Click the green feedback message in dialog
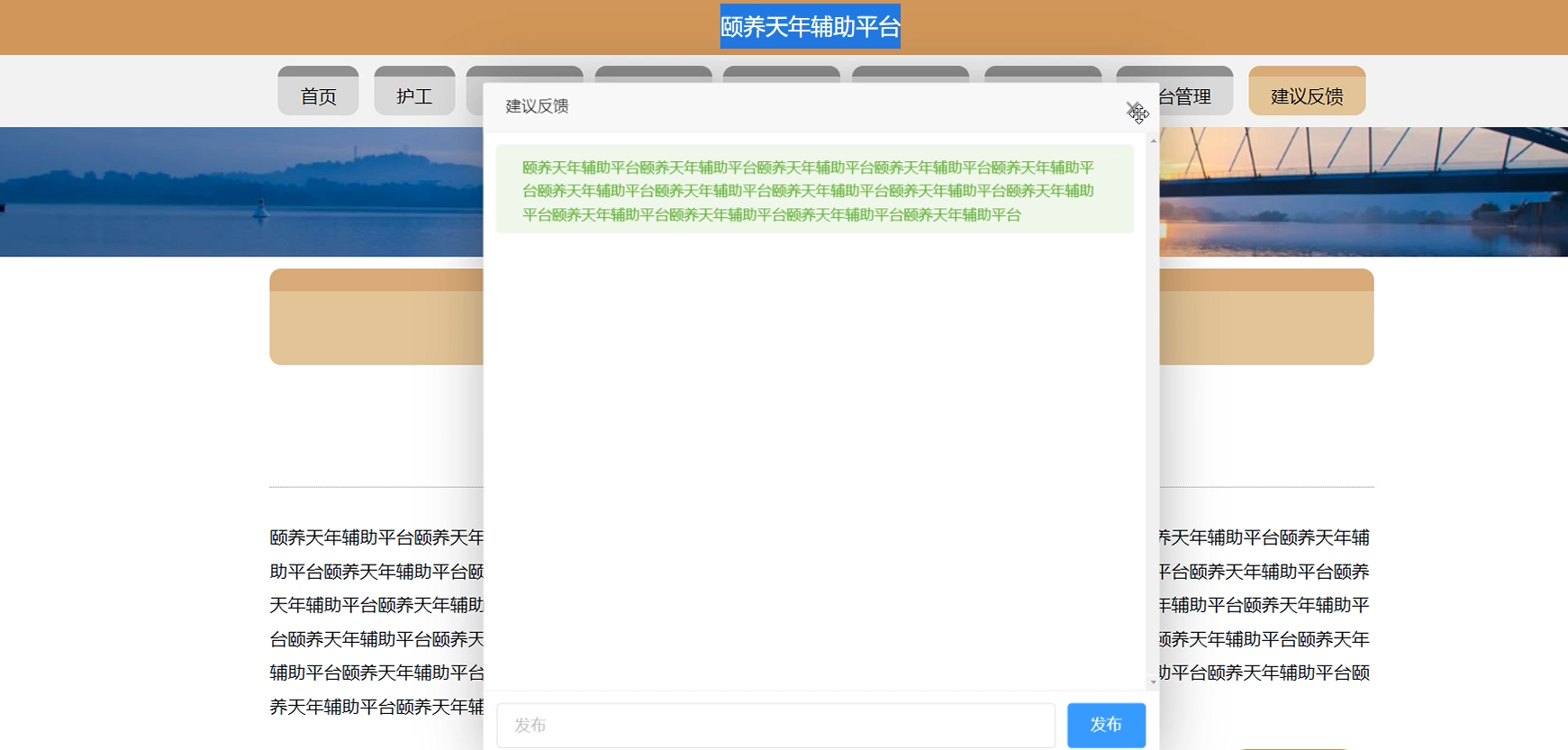This screenshot has width=1568, height=750. (814, 190)
